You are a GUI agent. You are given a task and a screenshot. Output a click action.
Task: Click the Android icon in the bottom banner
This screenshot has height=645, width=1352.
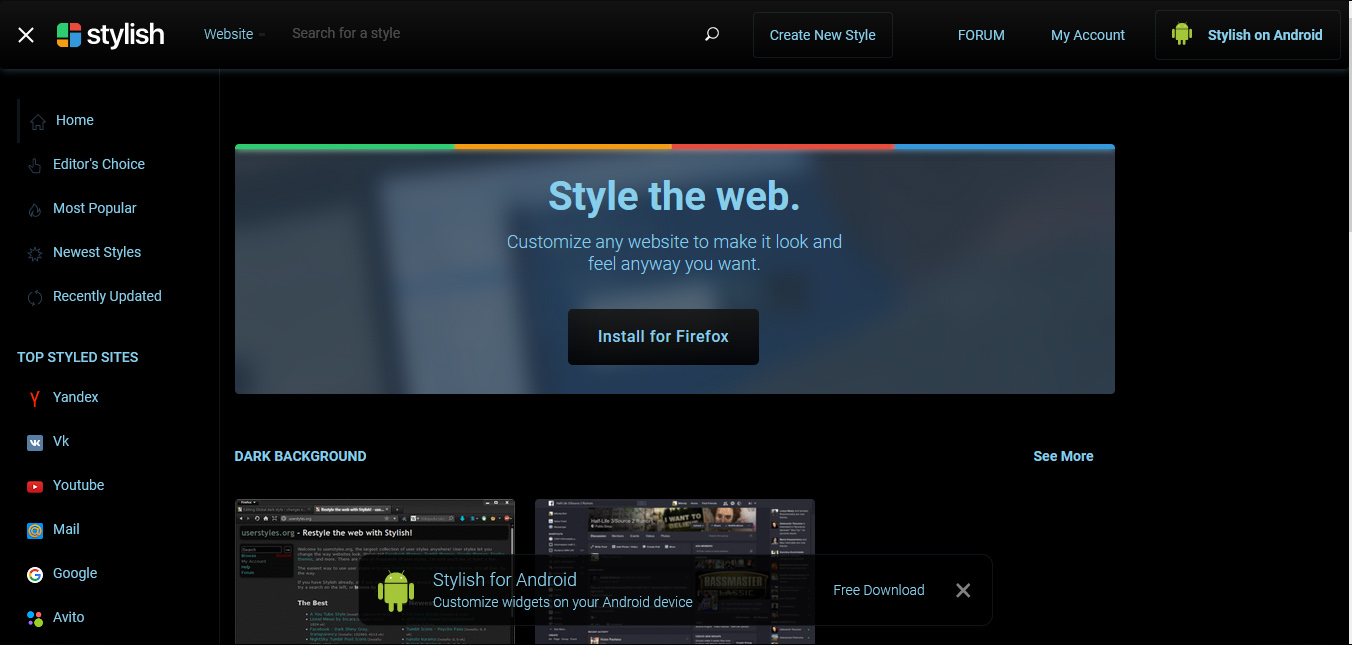pyautogui.click(x=396, y=590)
